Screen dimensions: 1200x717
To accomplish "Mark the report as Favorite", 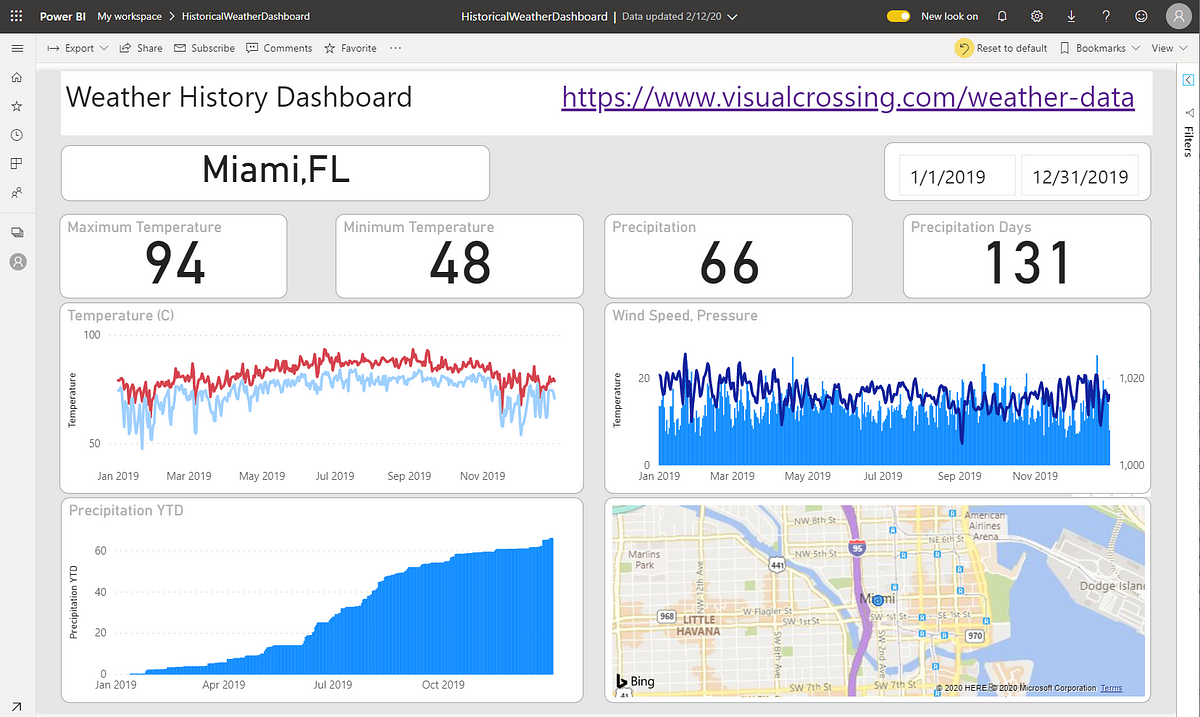I will pos(350,48).
